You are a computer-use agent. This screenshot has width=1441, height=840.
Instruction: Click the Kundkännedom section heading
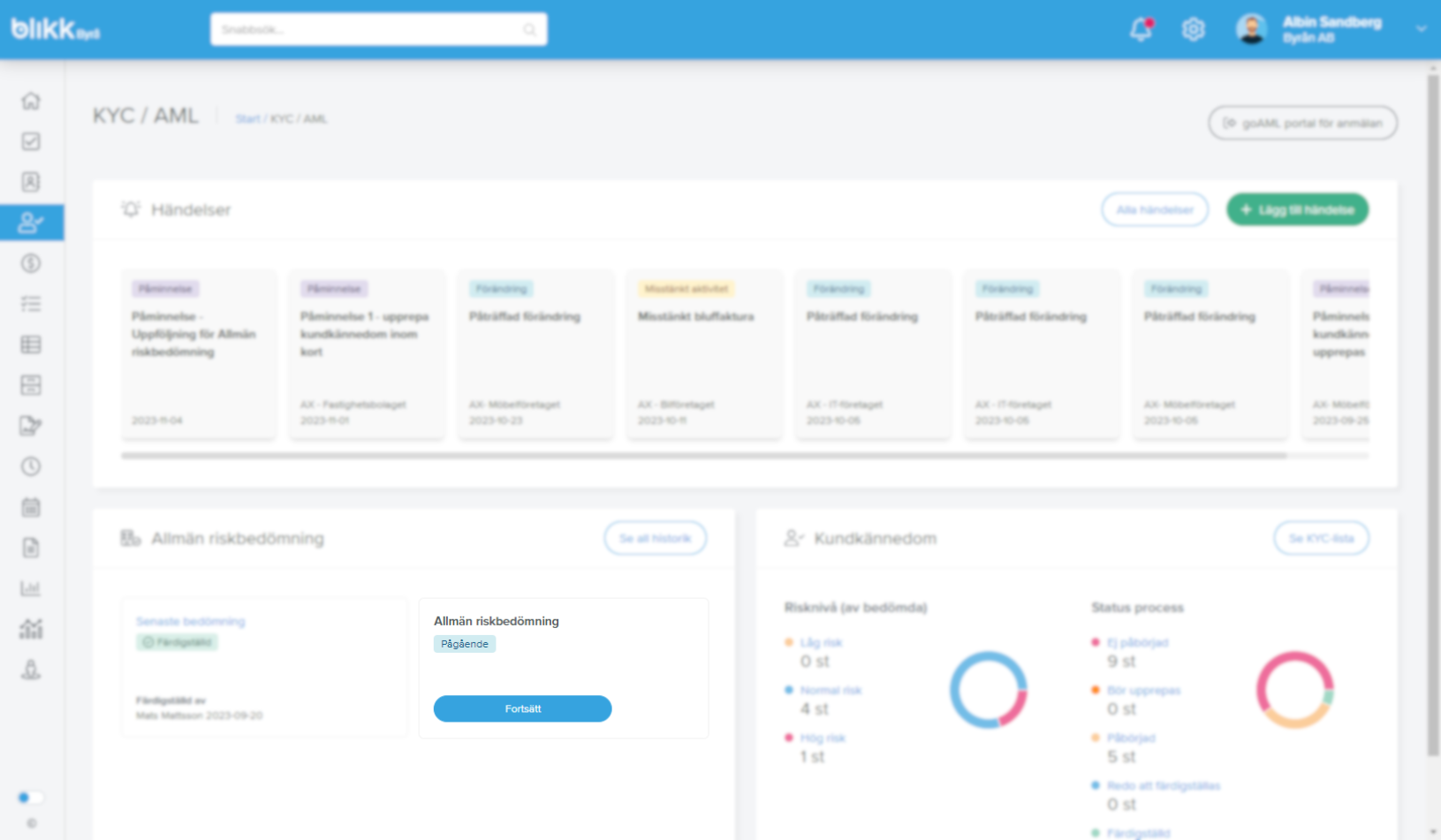(875, 538)
